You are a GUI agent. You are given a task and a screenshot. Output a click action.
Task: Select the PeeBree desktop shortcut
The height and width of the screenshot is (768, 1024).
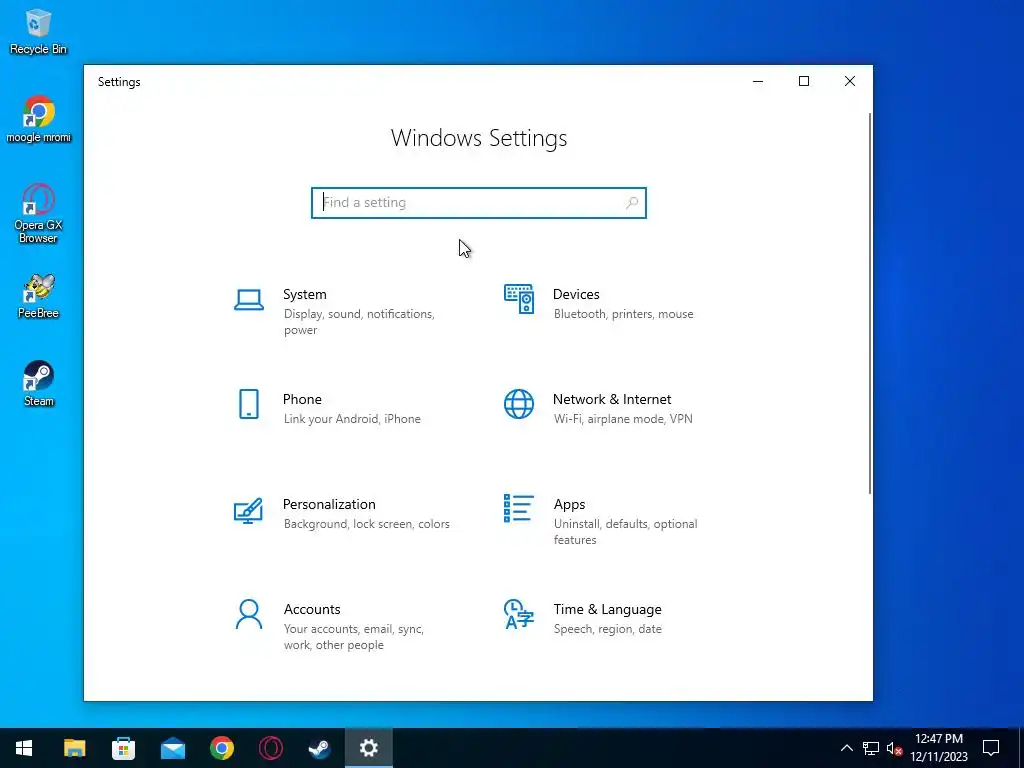39,296
